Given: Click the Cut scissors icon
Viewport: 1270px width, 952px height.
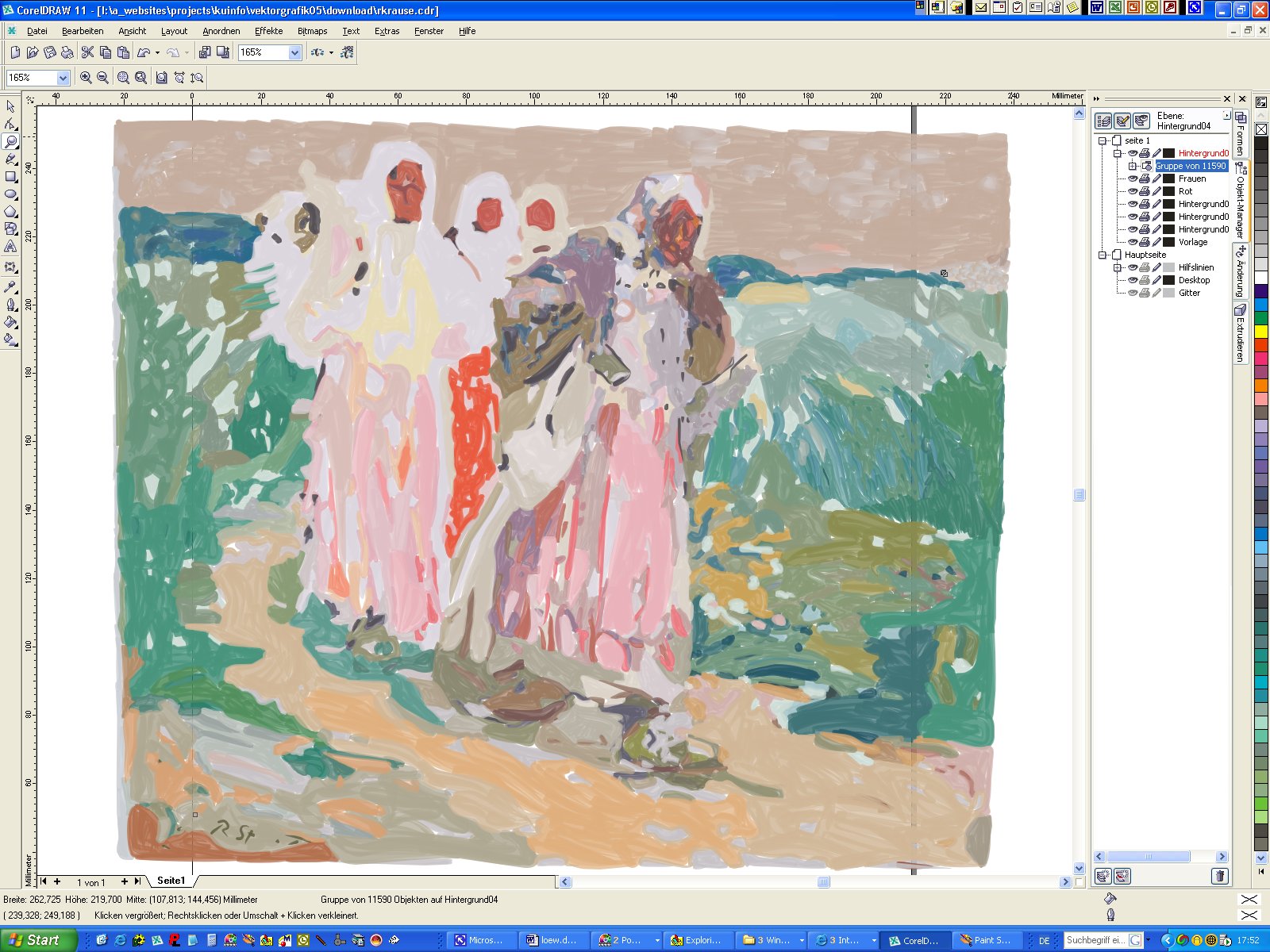Looking at the screenshot, I should pyautogui.click(x=87, y=52).
